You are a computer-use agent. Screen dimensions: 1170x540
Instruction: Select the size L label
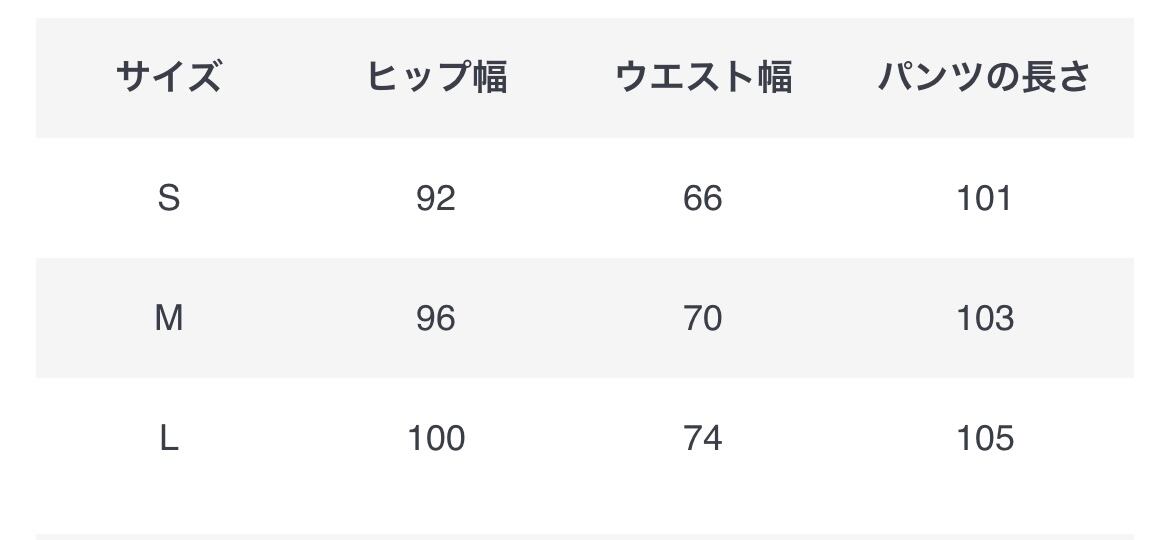tap(168, 438)
